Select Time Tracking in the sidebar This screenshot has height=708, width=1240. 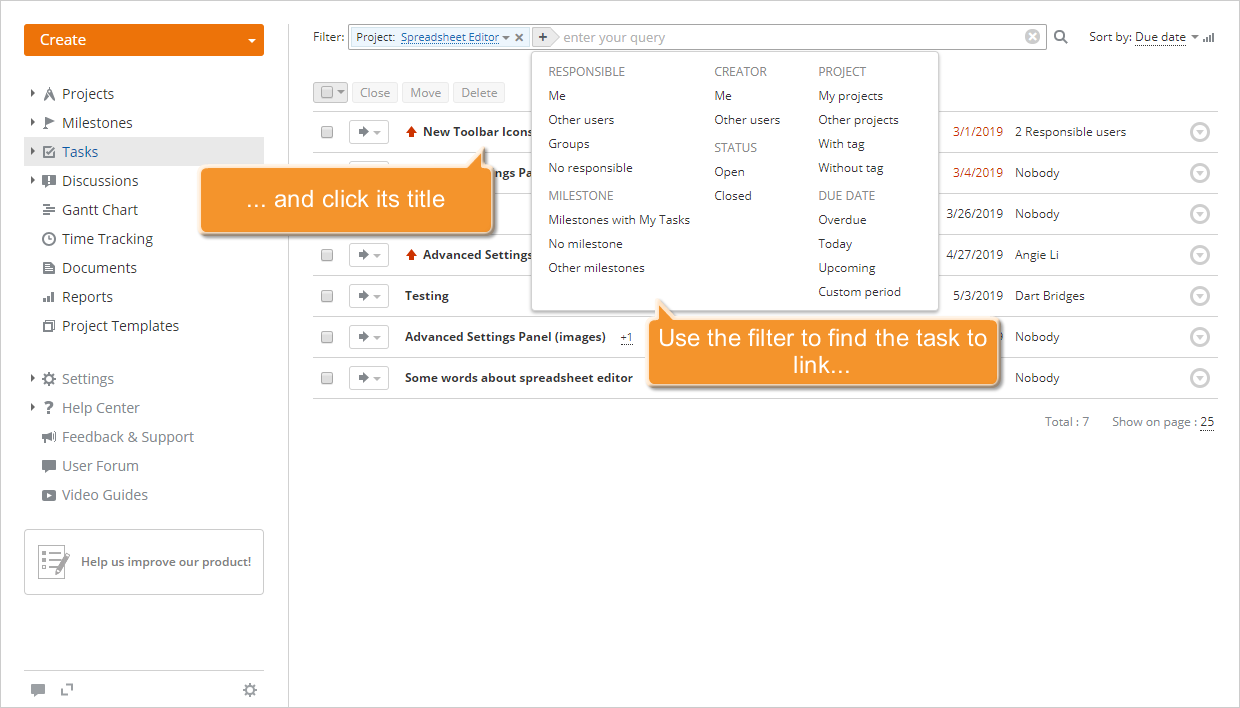click(x=108, y=238)
